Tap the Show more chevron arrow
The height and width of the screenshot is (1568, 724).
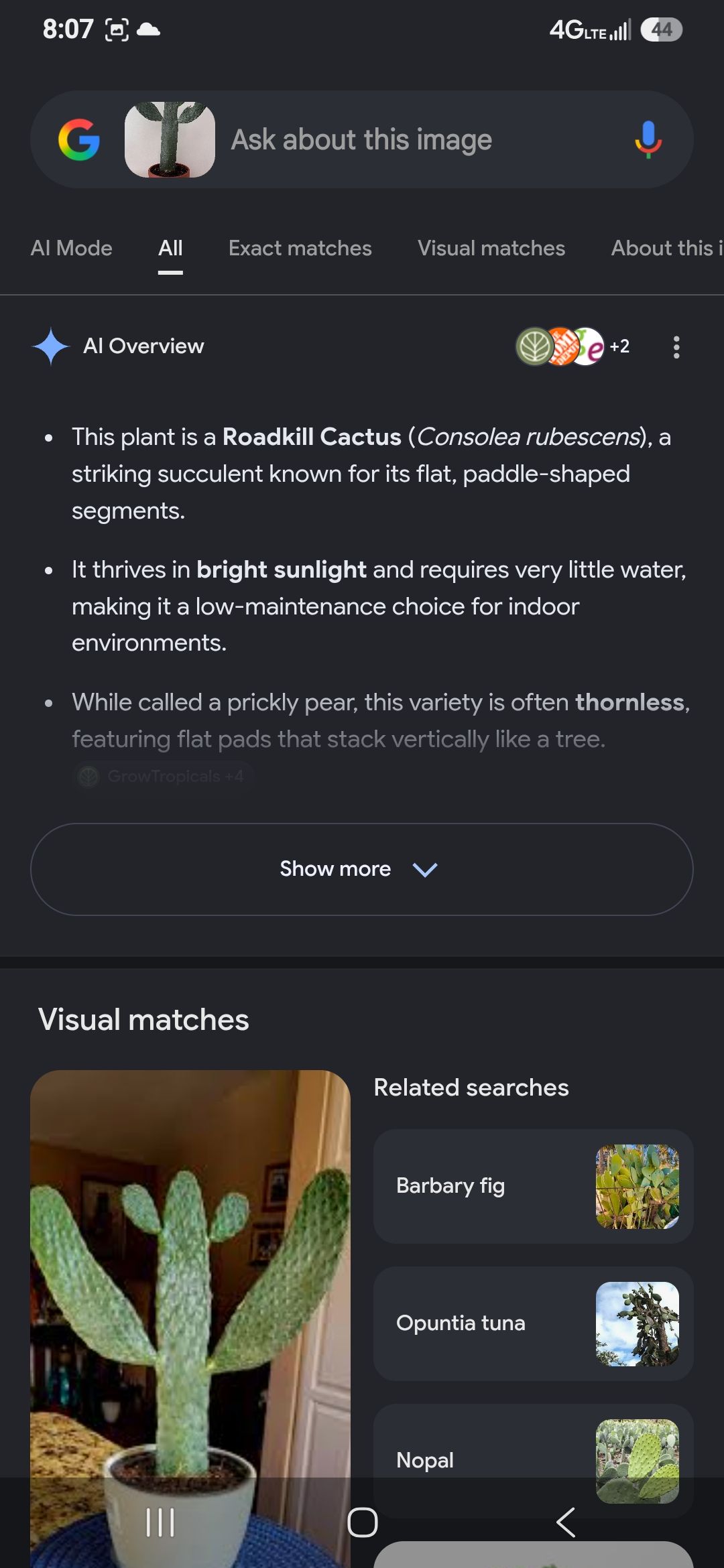pyautogui.click(x=425, y=870)
